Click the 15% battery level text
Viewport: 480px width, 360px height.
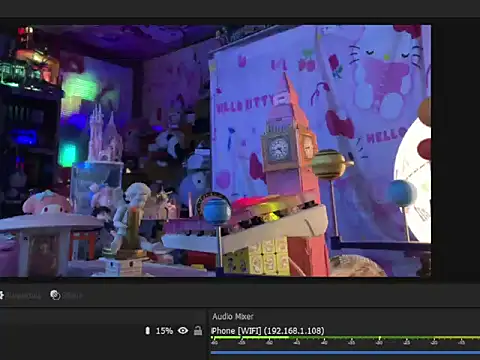click(164, 331)
